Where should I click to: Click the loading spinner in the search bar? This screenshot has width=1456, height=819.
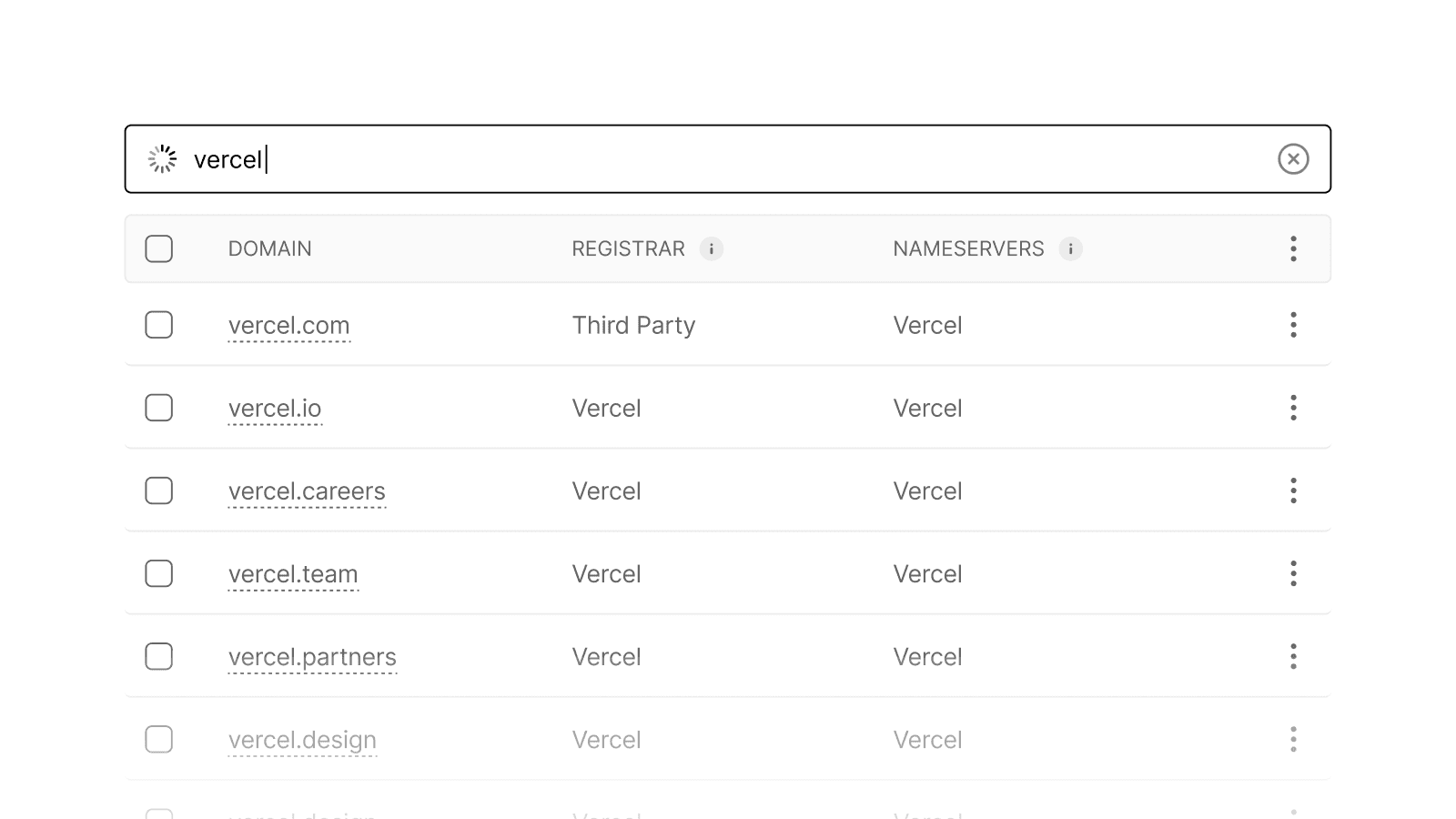tap(162, 158)
